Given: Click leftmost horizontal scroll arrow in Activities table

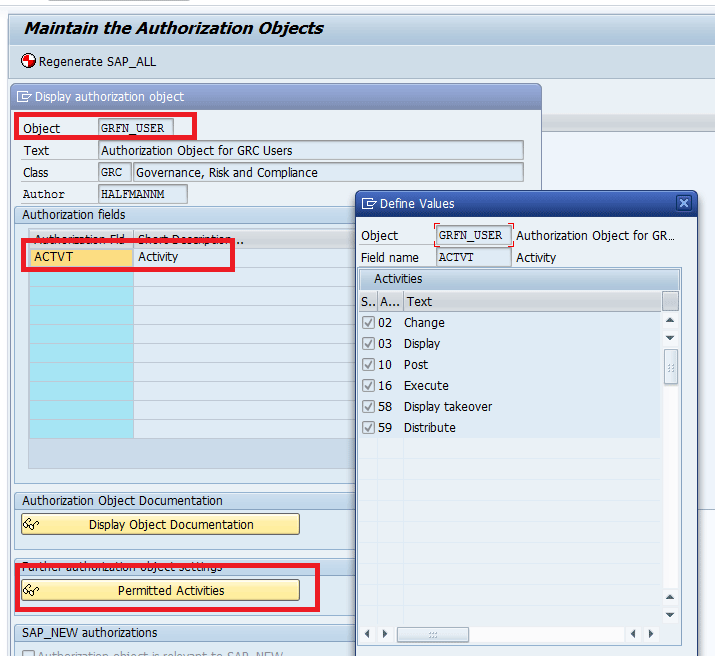Looking at the screenshot, I should tap(366, 634).
